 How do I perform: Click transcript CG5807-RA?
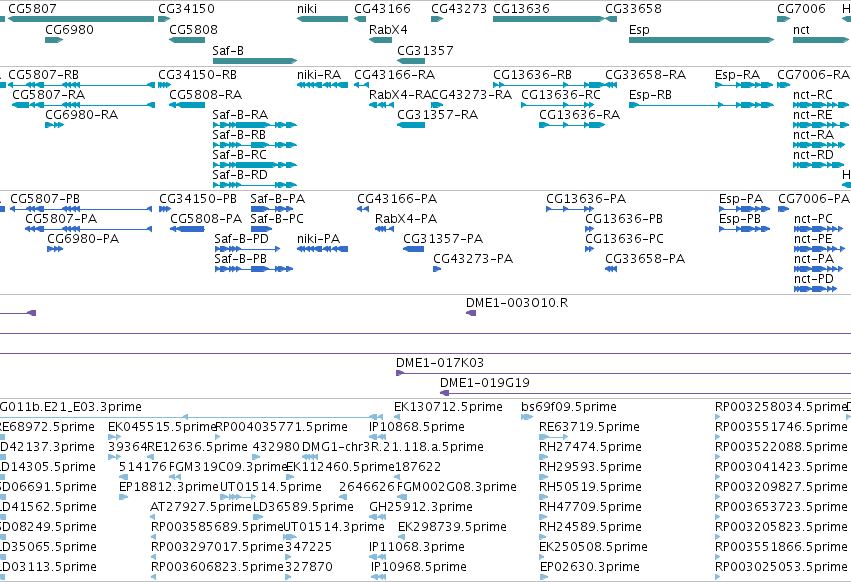83,105
